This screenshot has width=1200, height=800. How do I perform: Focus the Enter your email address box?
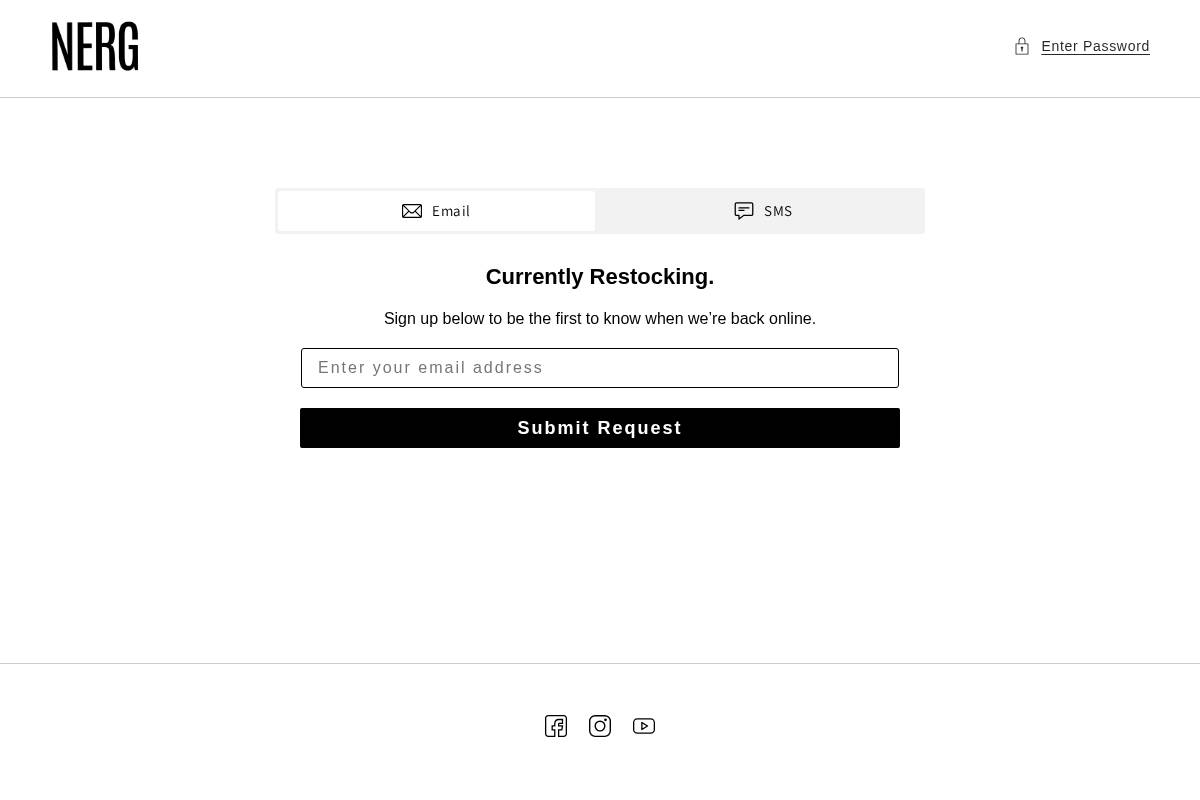tap(600, 368)
